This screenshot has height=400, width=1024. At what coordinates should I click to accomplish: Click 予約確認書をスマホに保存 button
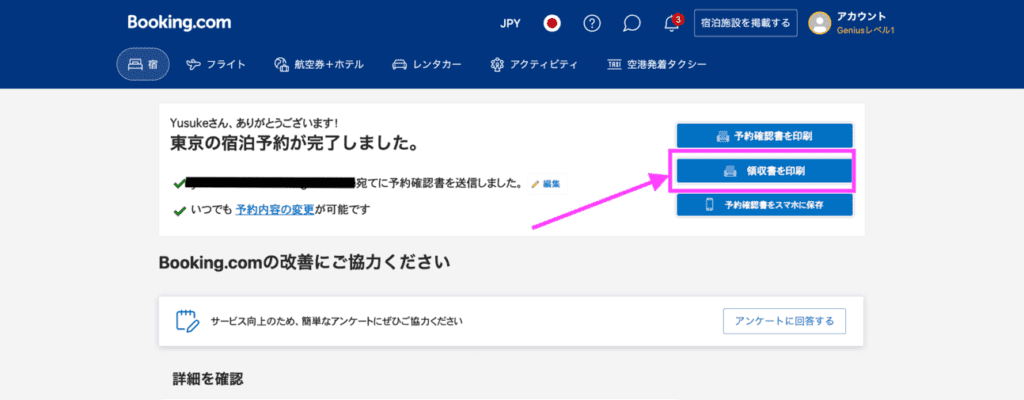765,205
